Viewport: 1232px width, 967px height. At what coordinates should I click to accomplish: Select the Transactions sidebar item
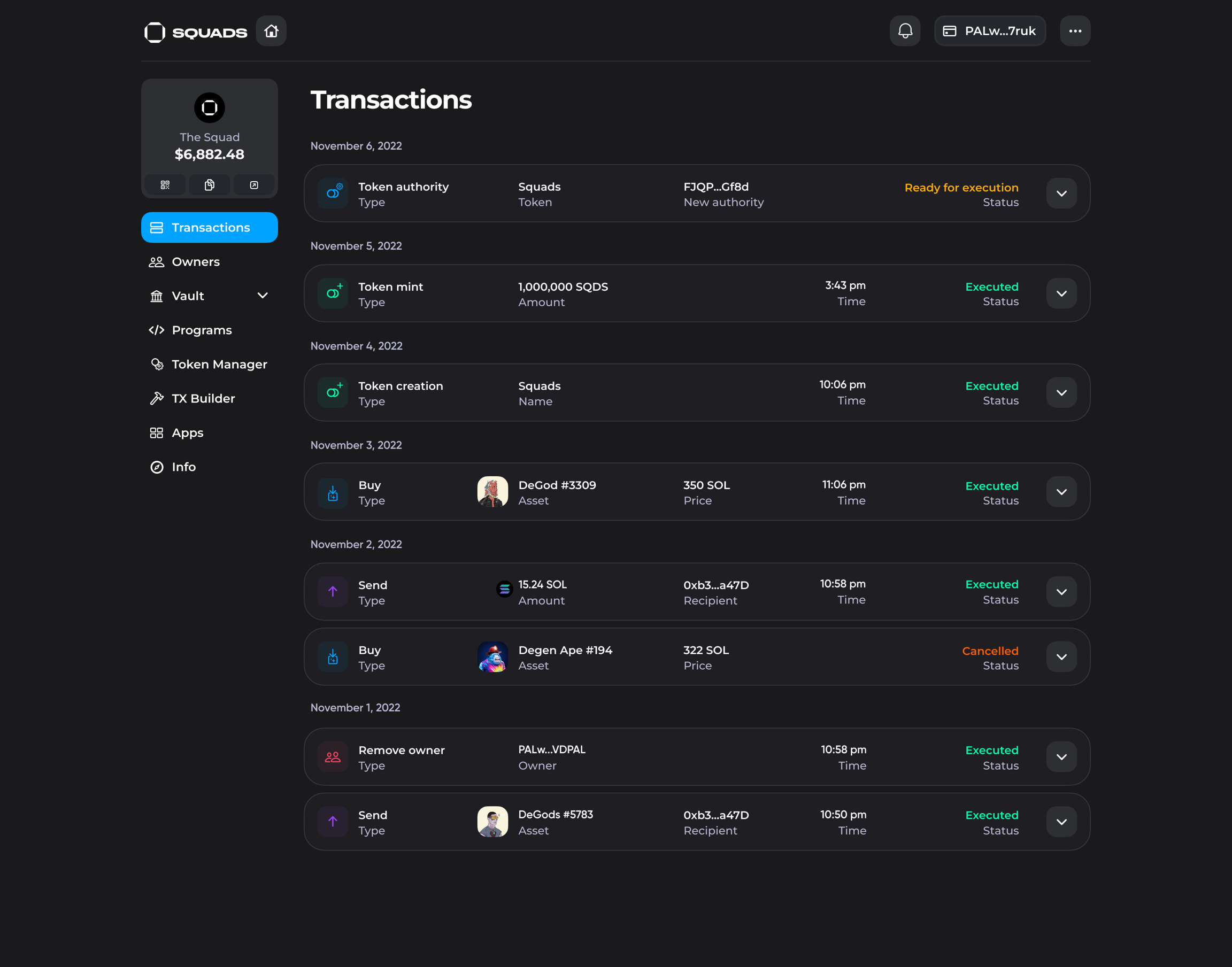point(210,228)
